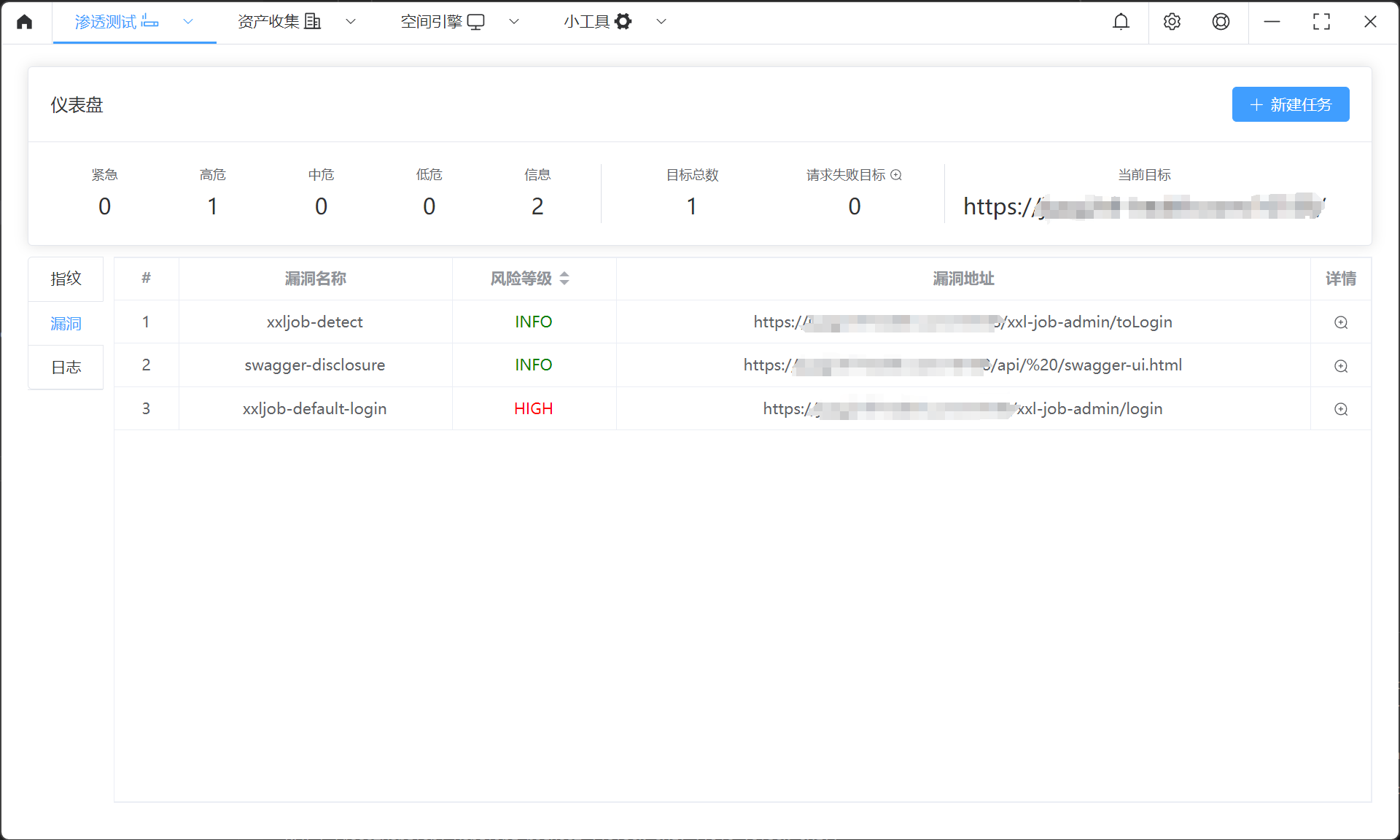Switch to the 日志 tab

coord(66,367)
